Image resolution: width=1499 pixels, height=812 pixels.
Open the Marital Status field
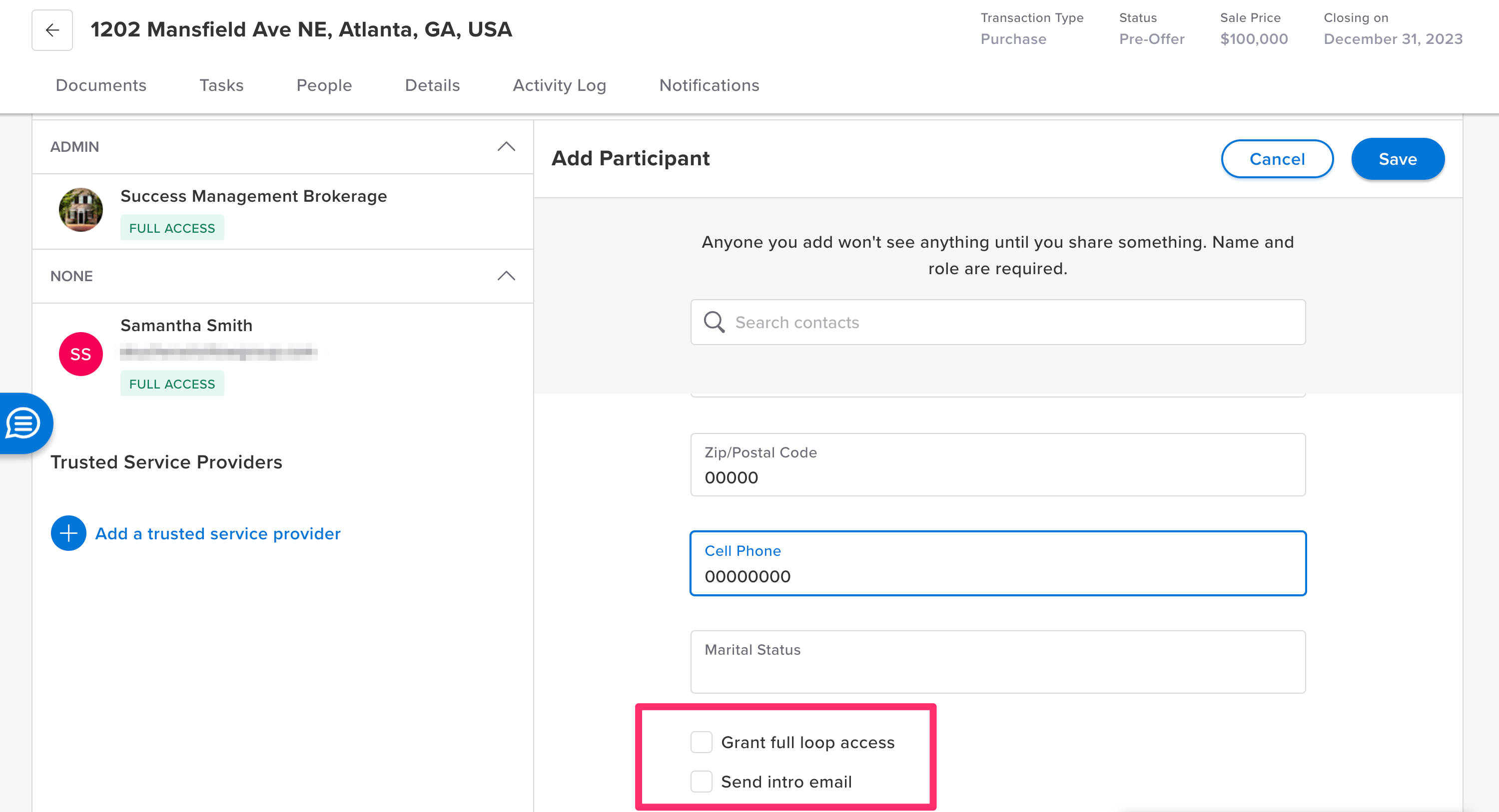(x=997, y=662)
